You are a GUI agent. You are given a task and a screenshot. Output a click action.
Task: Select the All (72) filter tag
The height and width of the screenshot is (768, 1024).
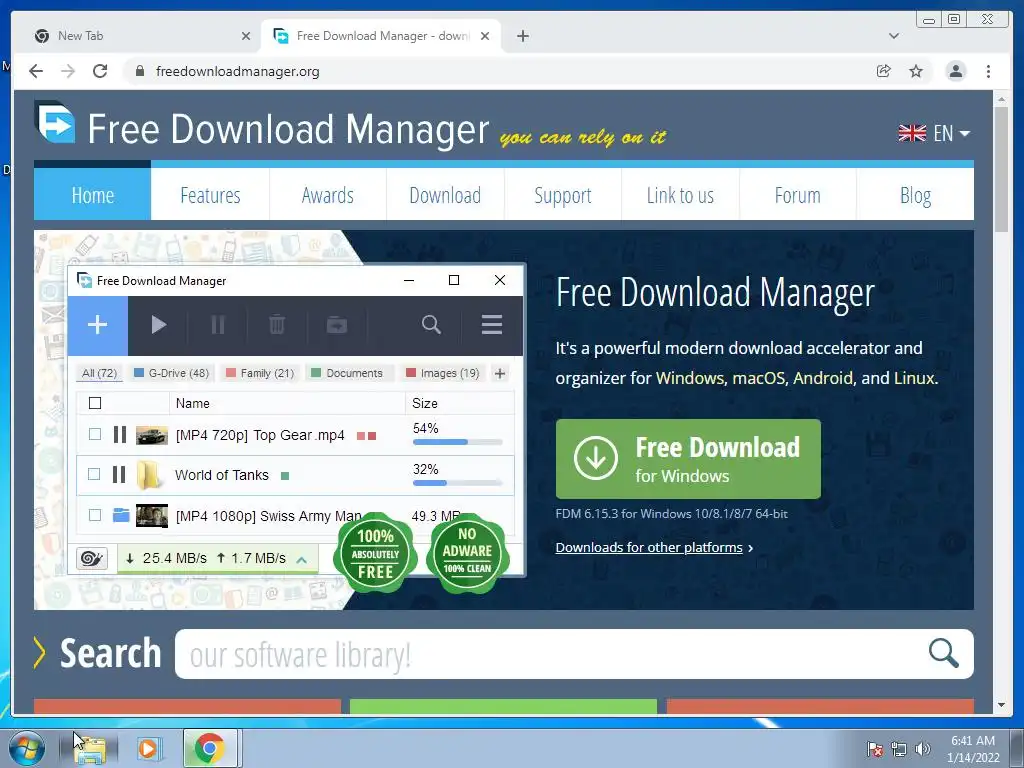(99, 373)
